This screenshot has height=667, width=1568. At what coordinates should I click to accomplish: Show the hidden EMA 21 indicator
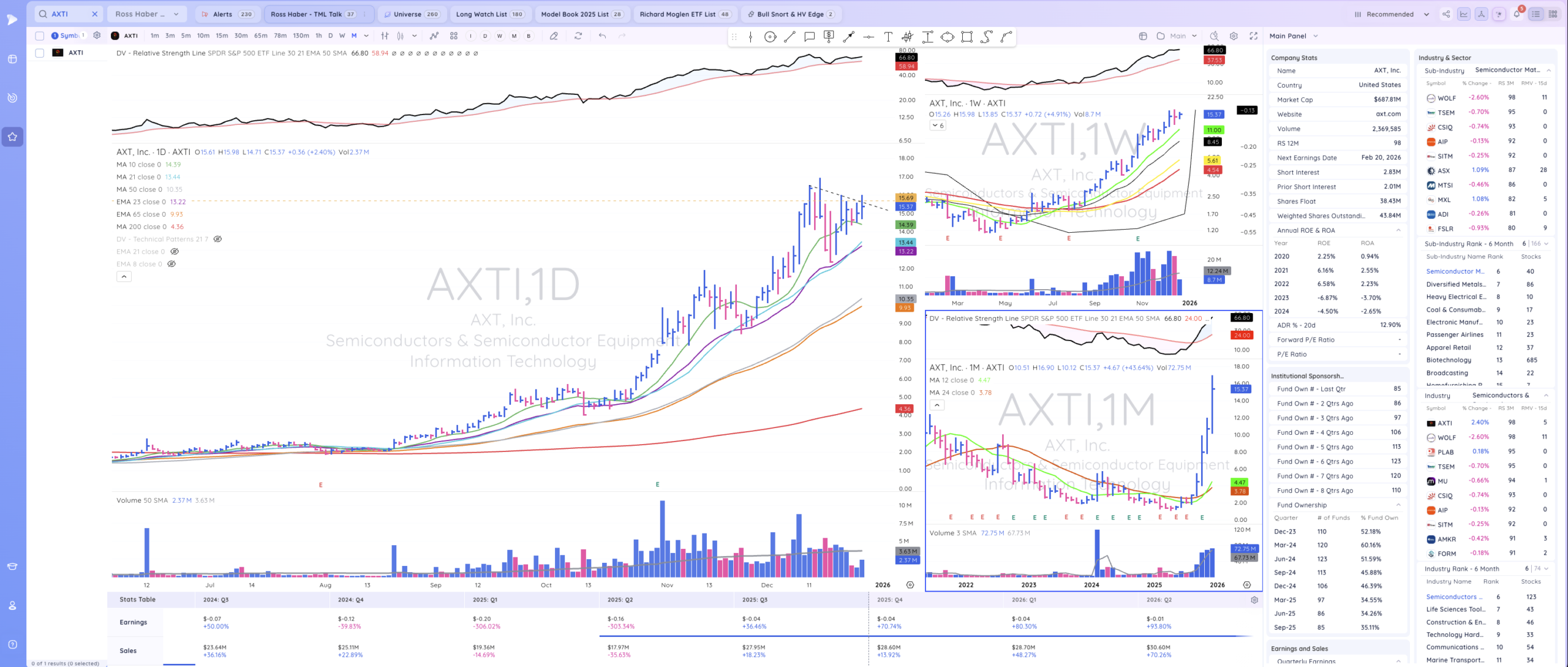tap(175, 252)
